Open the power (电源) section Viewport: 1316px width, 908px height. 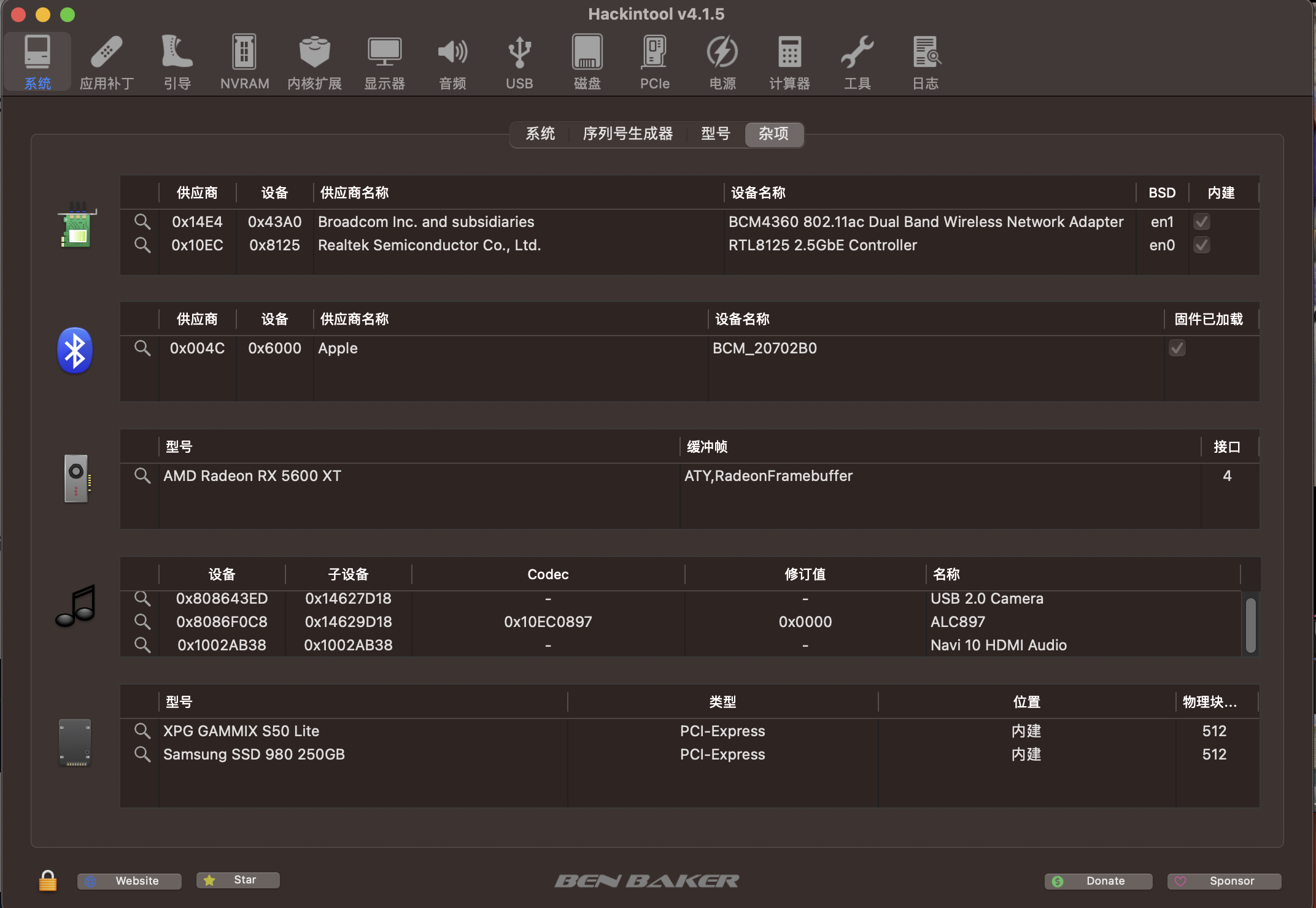click(722, 62)
